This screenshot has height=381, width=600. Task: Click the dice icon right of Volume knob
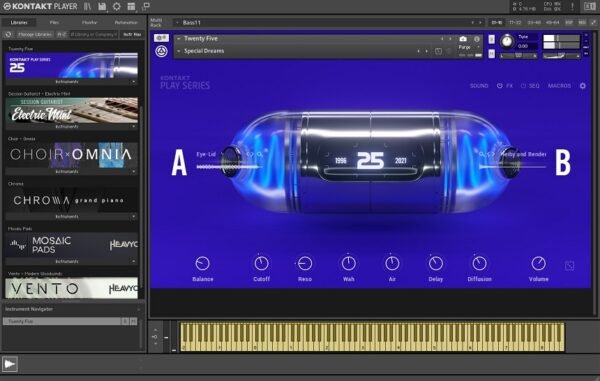[569, 265]
